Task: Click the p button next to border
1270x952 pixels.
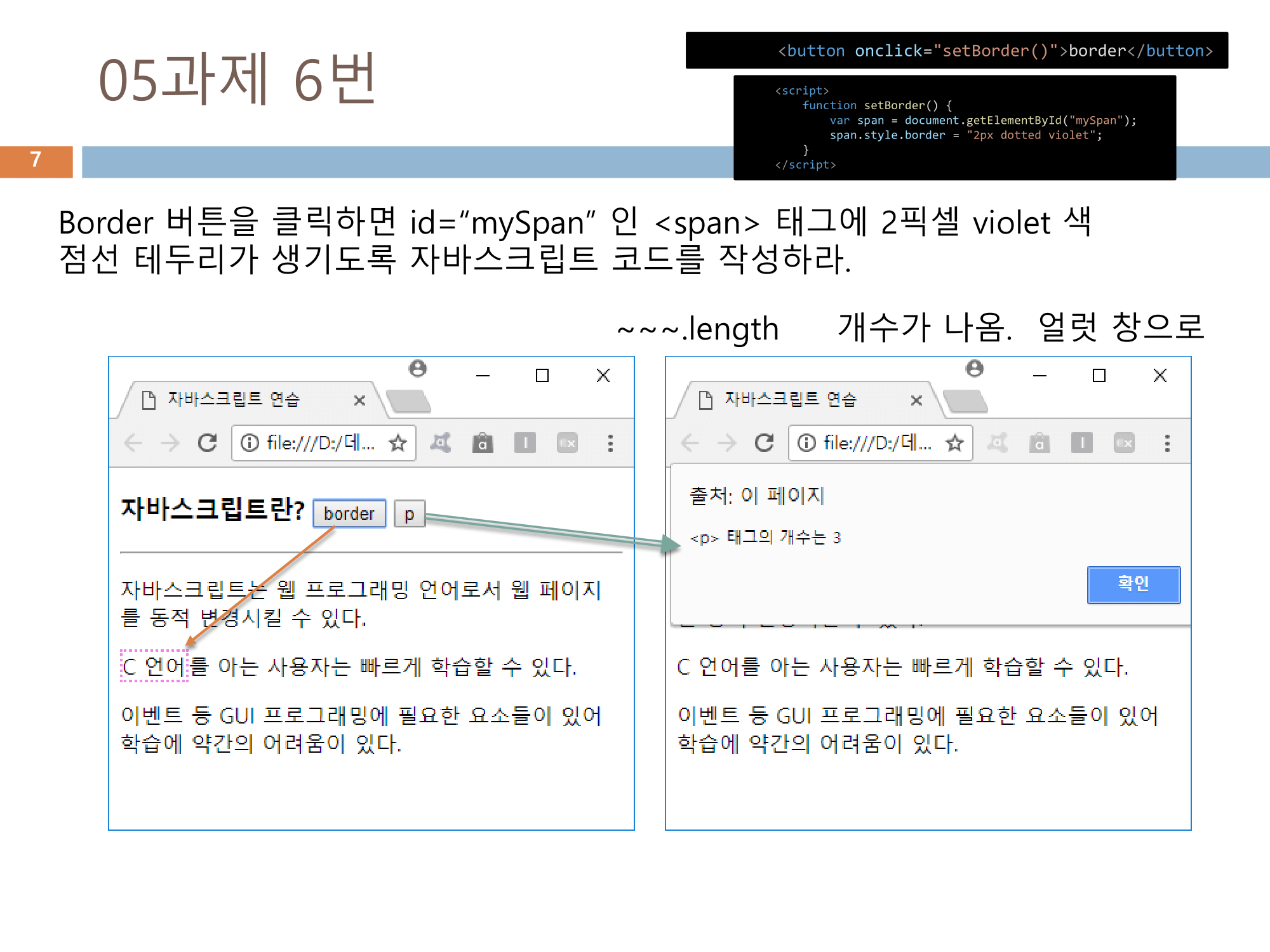Action: click(x=409, y=513)
